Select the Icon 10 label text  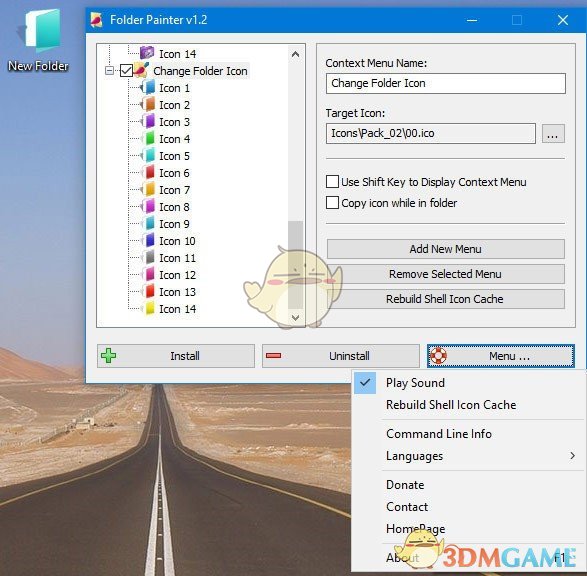pyautogui.click(x=177, y=241)
